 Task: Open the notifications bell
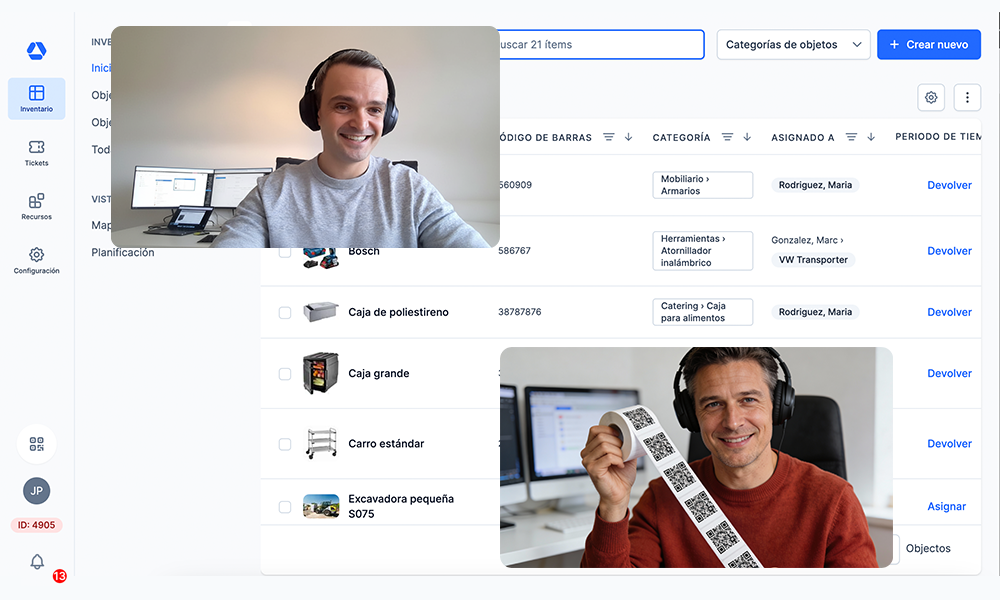[x=37, y=562]
